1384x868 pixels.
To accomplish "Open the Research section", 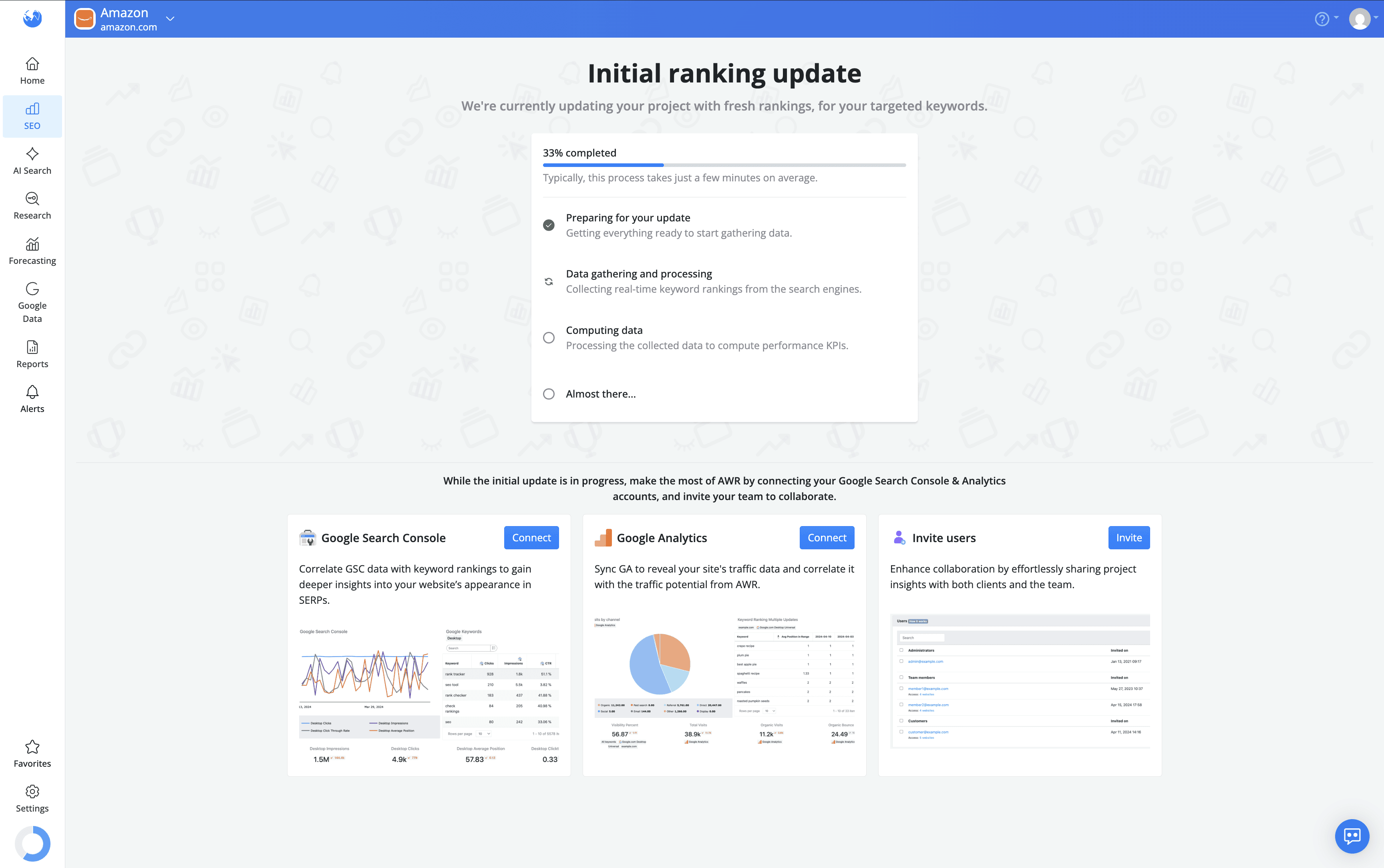I will coord(32,206).
